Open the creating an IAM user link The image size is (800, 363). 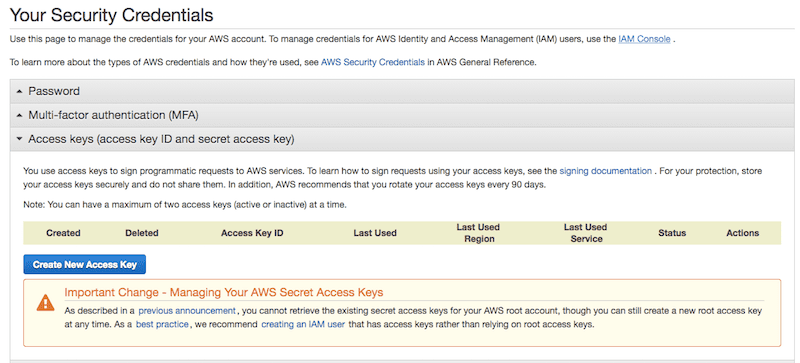[x=303, y=324]
